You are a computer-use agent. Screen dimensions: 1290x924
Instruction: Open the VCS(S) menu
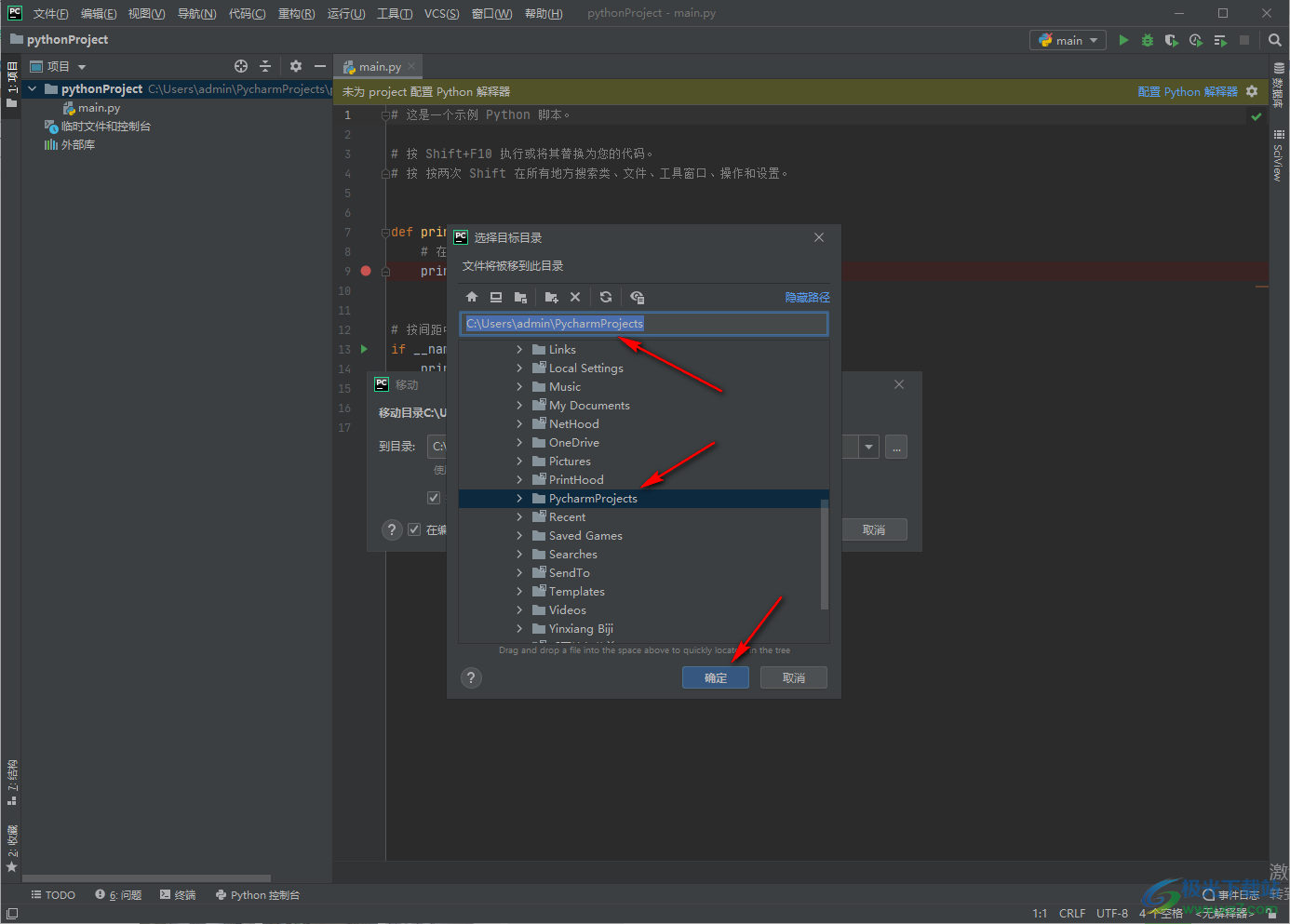pyautogui.click(x=441, y=13)
